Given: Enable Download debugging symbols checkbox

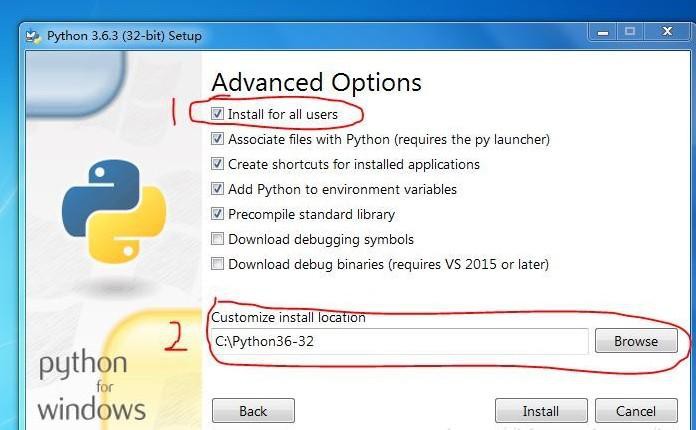Looking at the screenshot, I should pyautogui.click(x=217, y=239).
